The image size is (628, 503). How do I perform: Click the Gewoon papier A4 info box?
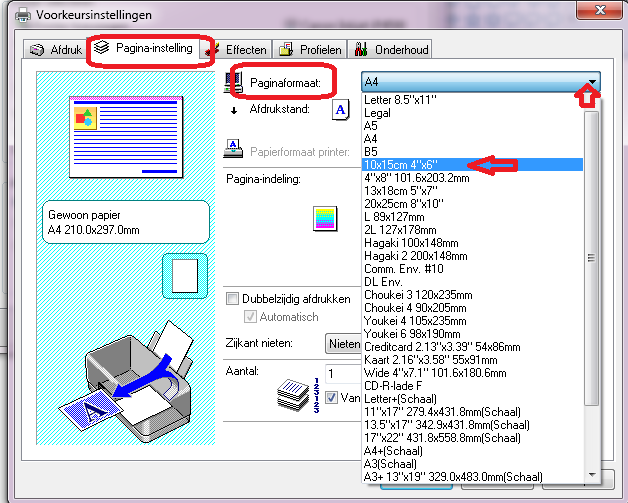[x=126, y=222]
